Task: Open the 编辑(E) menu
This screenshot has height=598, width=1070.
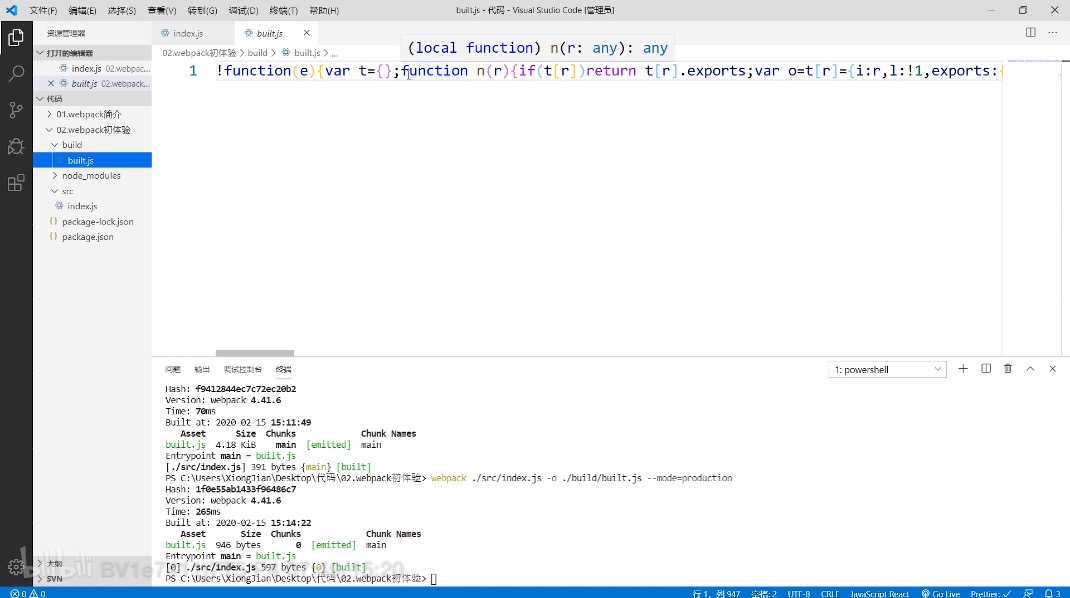Action: coord(83,10)
